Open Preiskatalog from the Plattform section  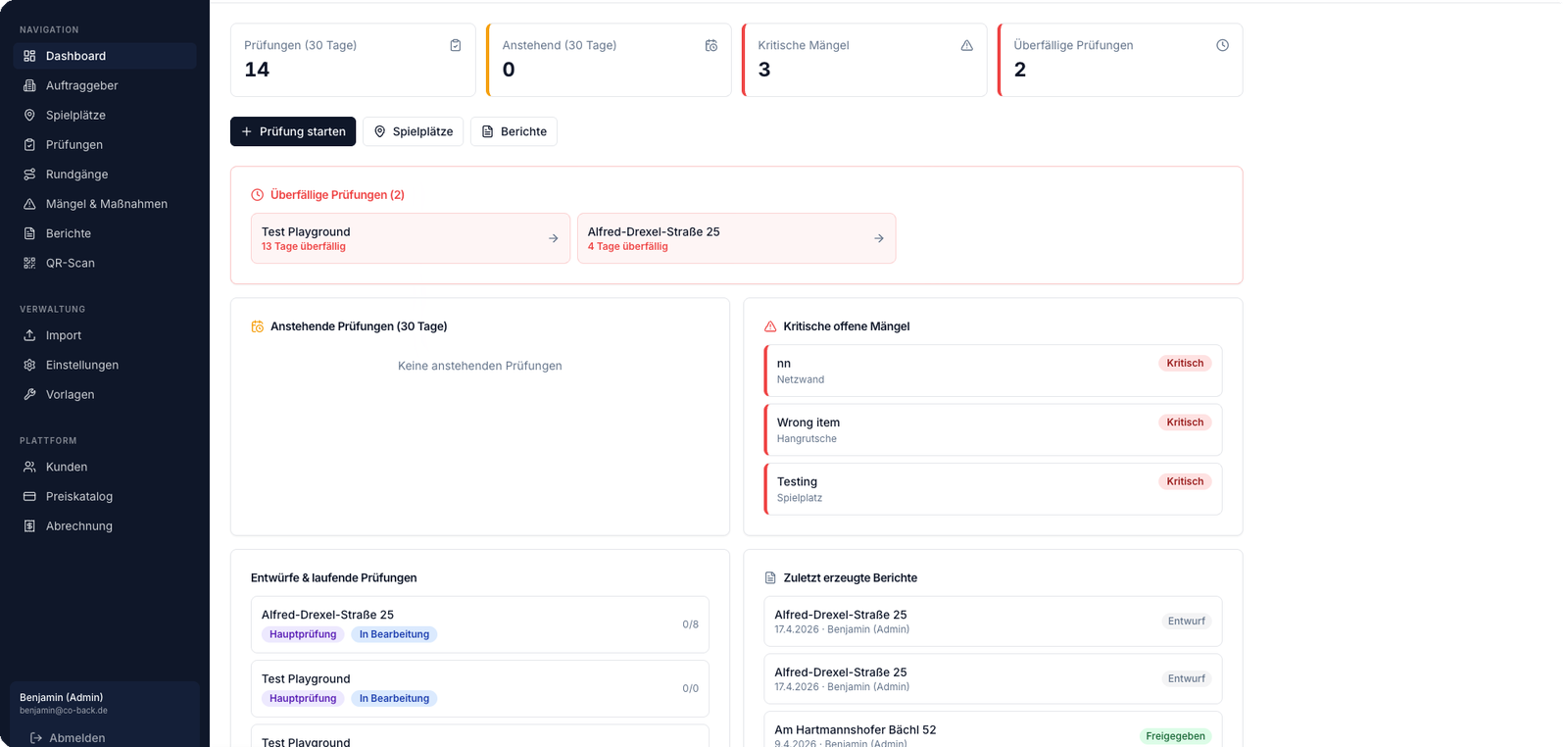[78, 497]
